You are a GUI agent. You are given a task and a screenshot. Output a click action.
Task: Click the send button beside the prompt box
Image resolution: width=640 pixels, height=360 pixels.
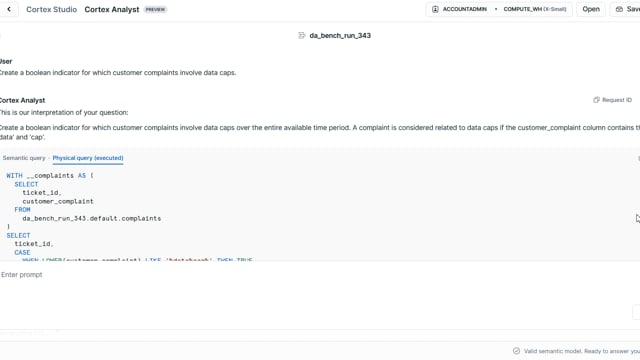coord(636,311)
